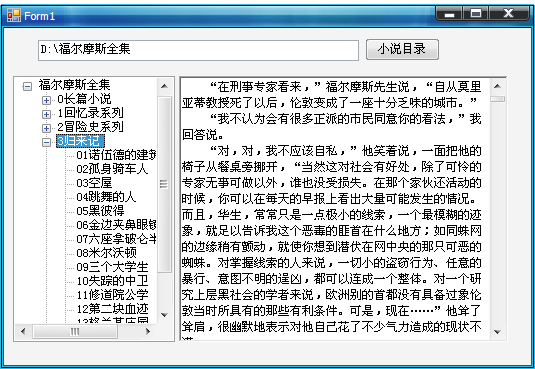Viewport: 535px width, 369px height.
Task: Open the chapter 08米尔沃顿
Action: click(106, 253)
